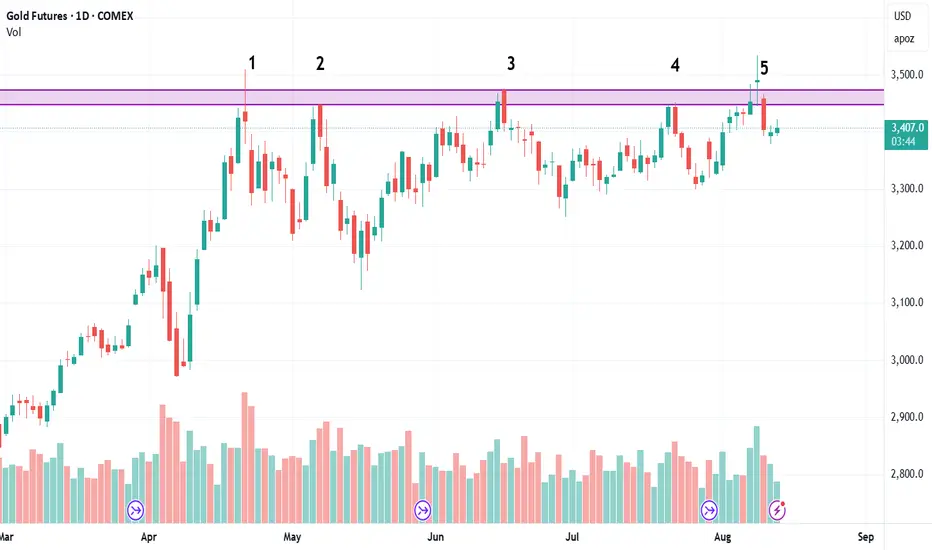Viewport: 932px width, 550px height.
Task: Open the USD currency selector
Action: 903,16
